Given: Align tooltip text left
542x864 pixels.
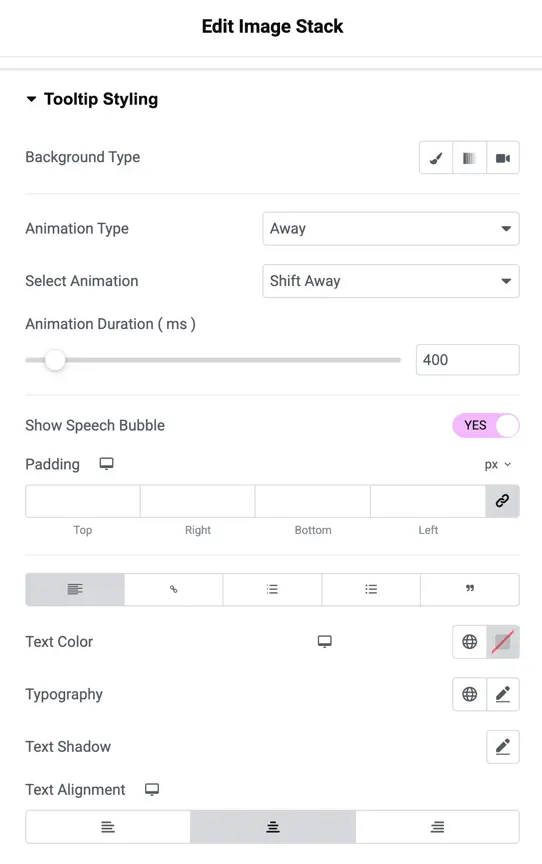Looking at the screenshot, I should 108,827.
